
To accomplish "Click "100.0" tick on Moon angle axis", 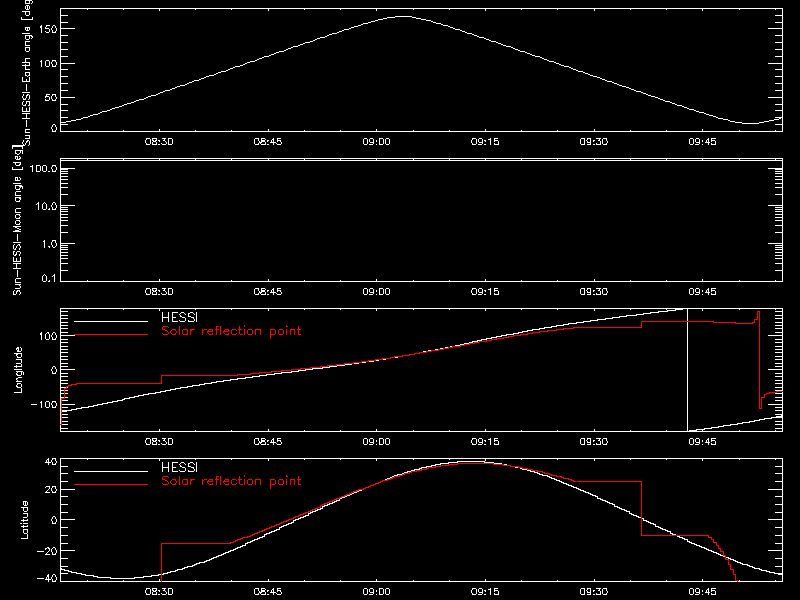I will (x=43, y=169).
